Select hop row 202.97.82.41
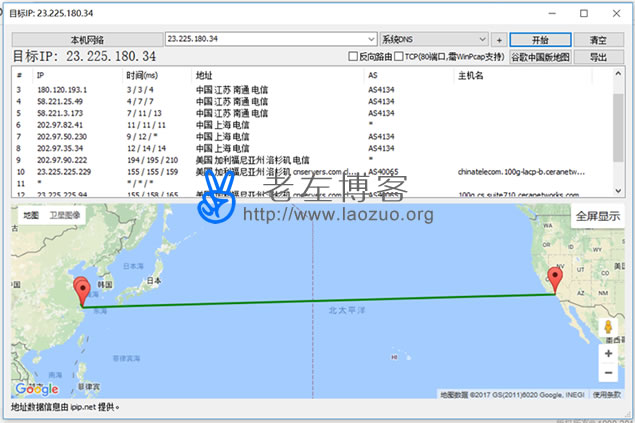Viewport: 635px width, 423px height. [312, 125]
